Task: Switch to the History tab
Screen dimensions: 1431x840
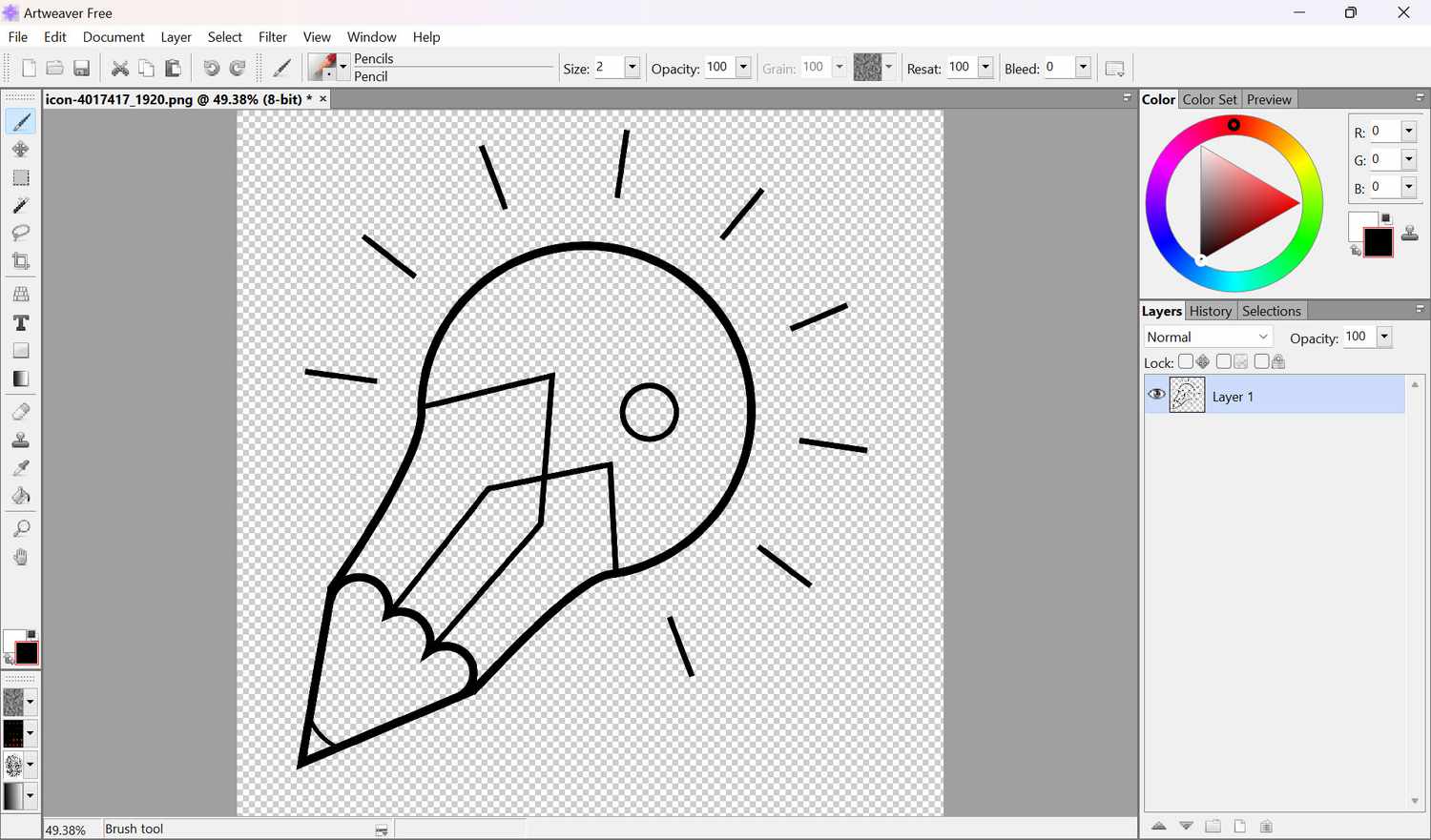Action: pos(1211,311)
